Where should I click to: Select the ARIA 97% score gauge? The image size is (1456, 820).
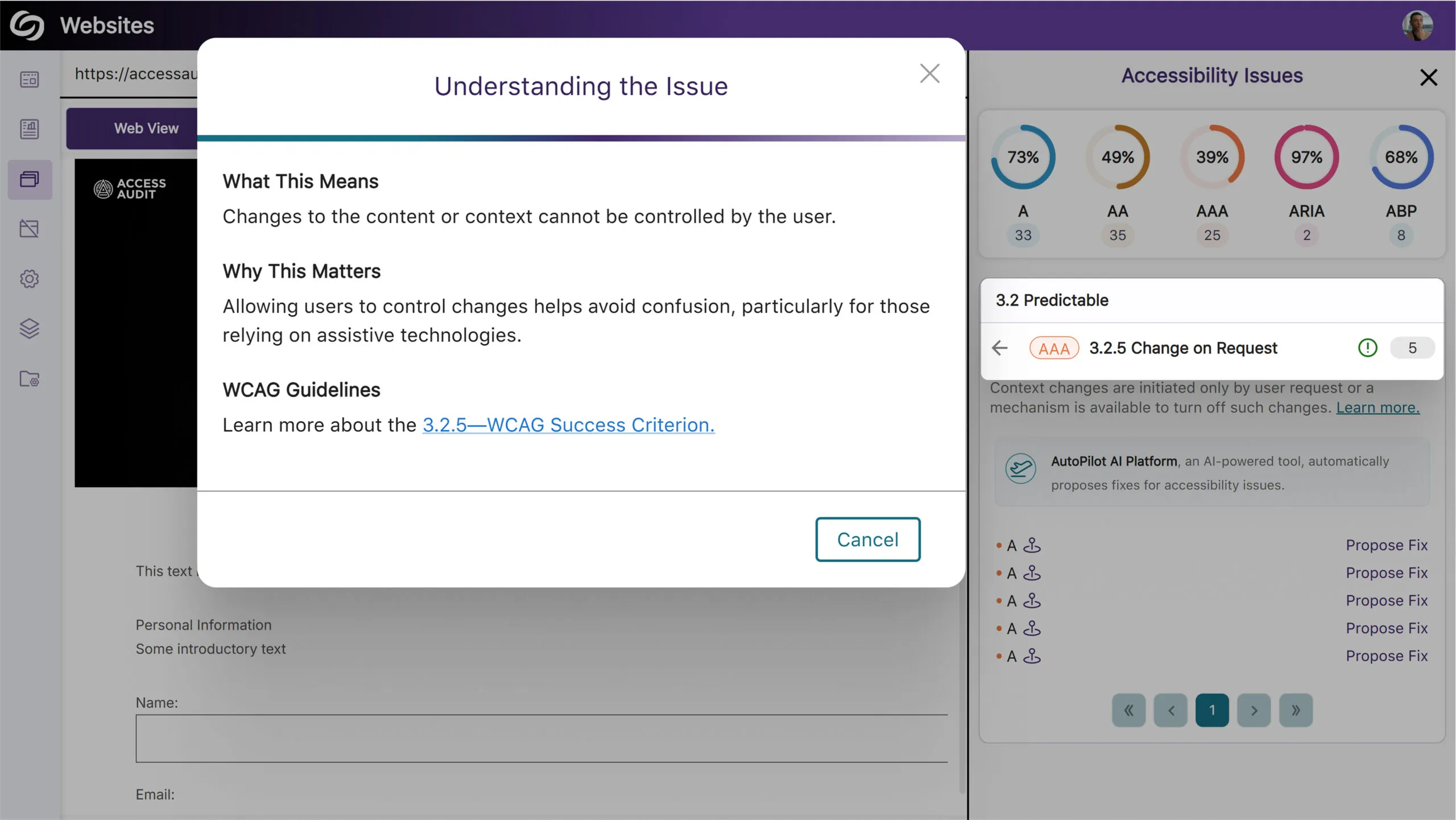(1306, 157)
